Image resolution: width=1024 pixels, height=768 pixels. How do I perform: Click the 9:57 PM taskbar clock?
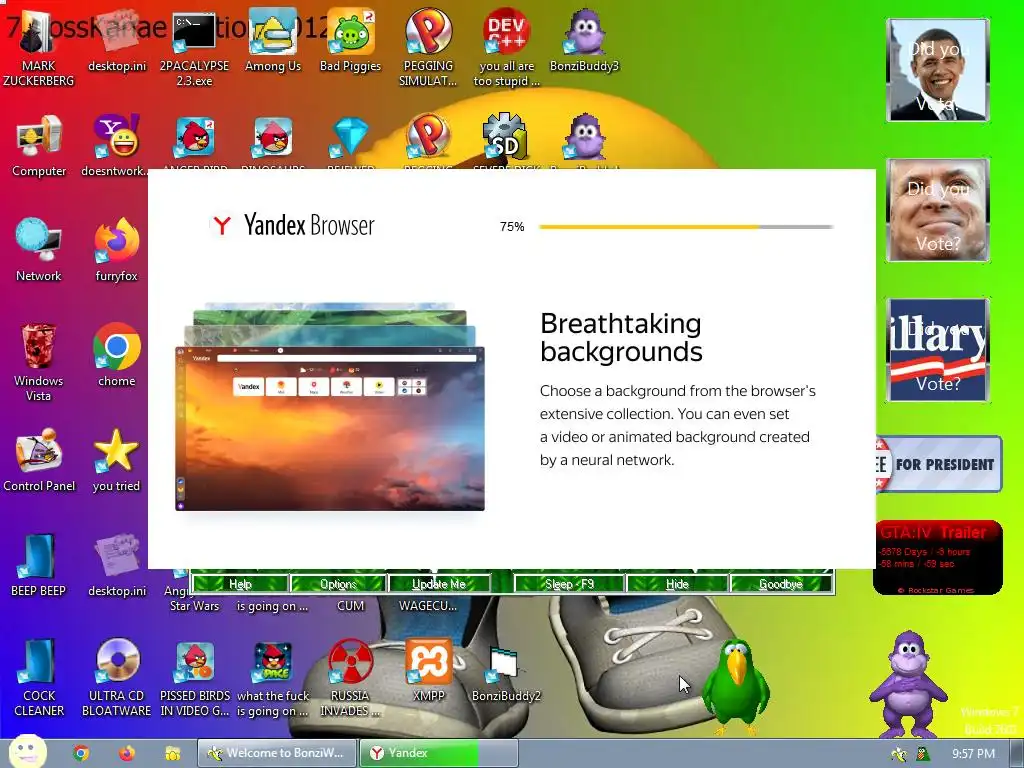point(974,754)
